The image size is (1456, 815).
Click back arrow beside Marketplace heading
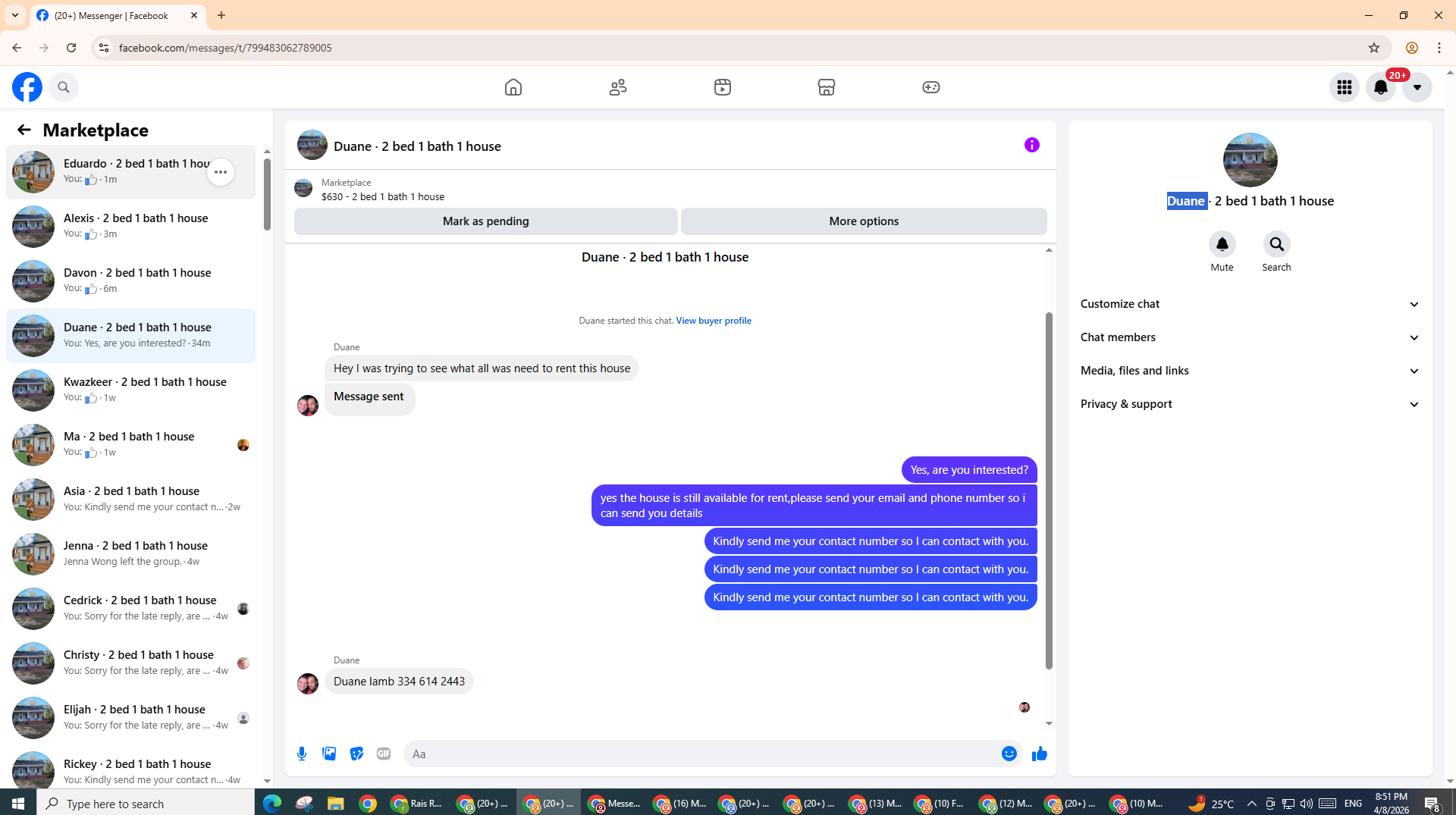pyautogui.click(x=24, y=130)
